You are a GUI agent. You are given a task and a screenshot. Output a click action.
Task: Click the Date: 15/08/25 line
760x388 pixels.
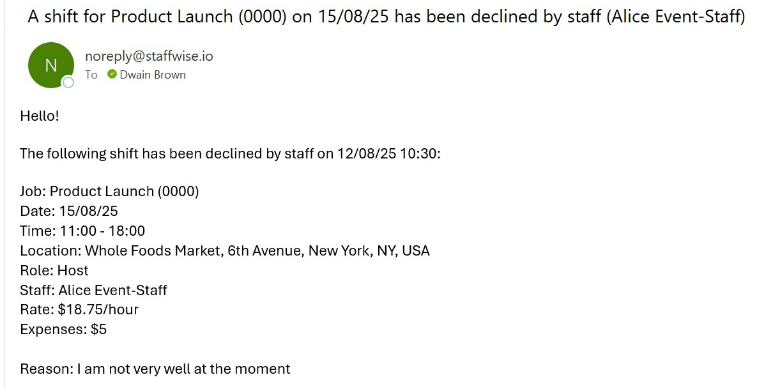(x=69, y=211)
